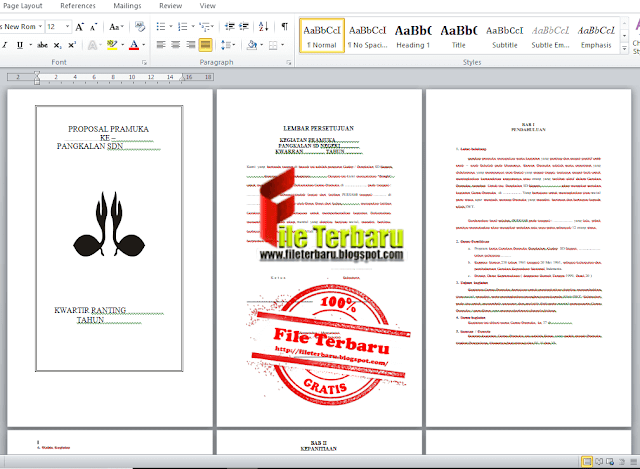Open the font name dropdown
Screen dimensions: 640x469
[x=40, y=27]
